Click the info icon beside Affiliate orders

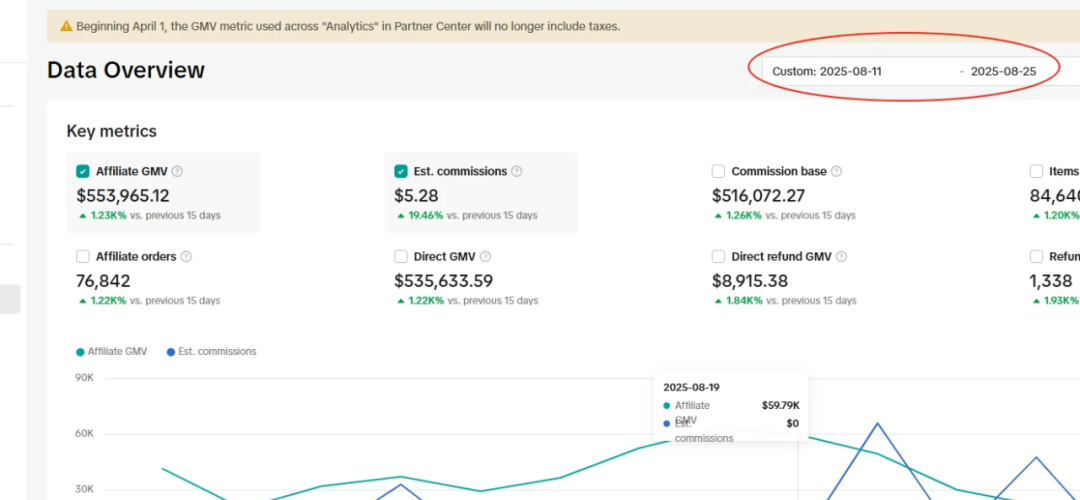click(x=186, y=257)
